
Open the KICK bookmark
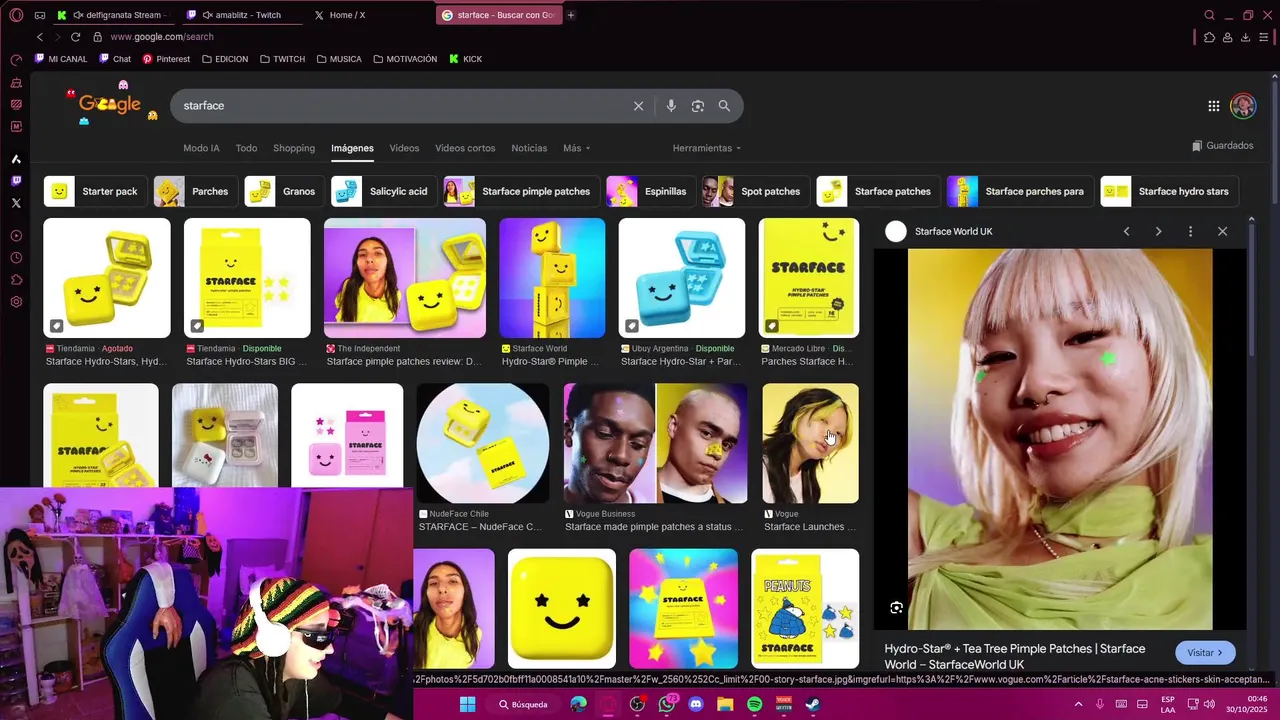[x=466, y=59]
